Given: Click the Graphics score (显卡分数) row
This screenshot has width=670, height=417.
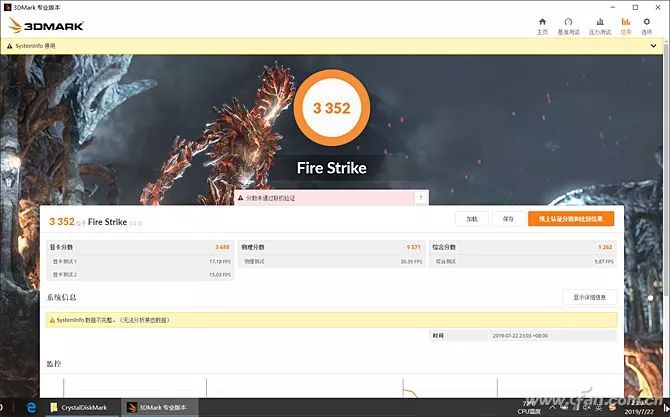Looking at the screenshot, I should coord(140,247).
